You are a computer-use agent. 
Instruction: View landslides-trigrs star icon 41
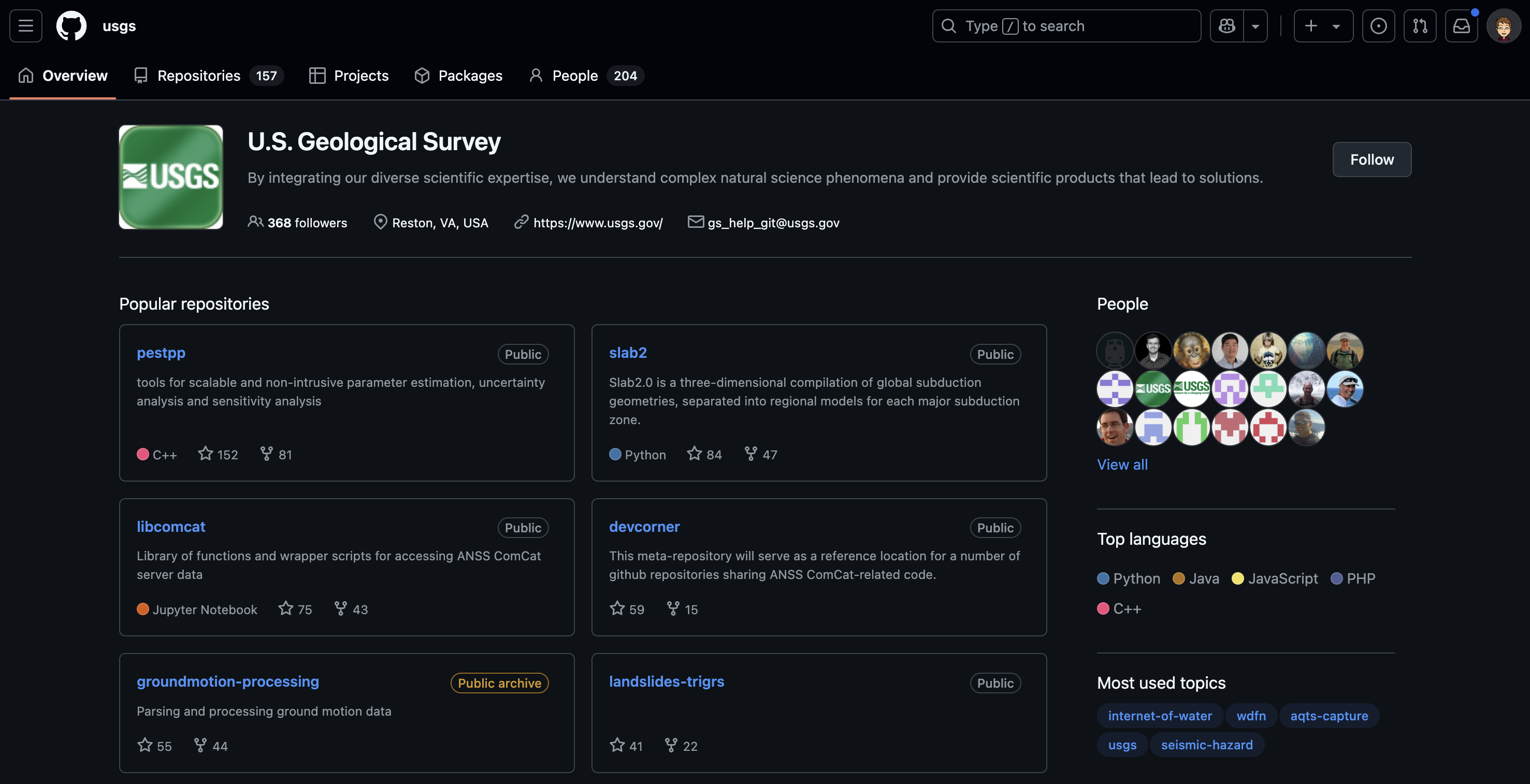point(626,746)
